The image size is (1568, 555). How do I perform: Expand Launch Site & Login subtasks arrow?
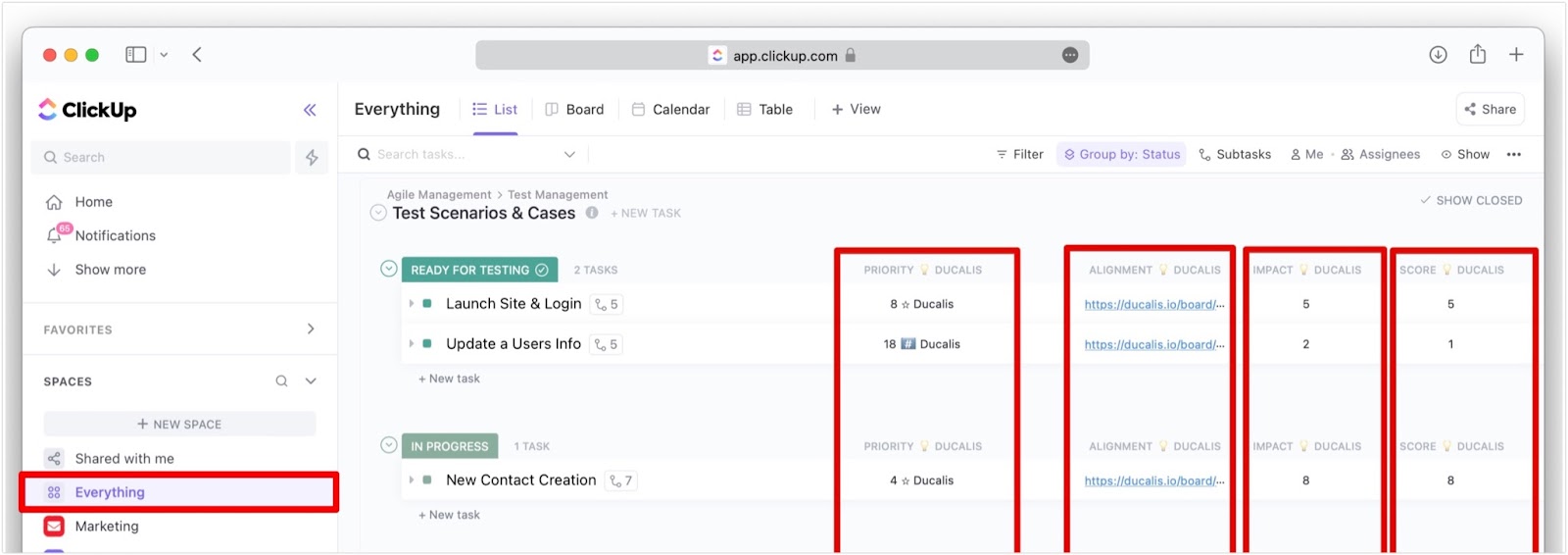point(412,304)
